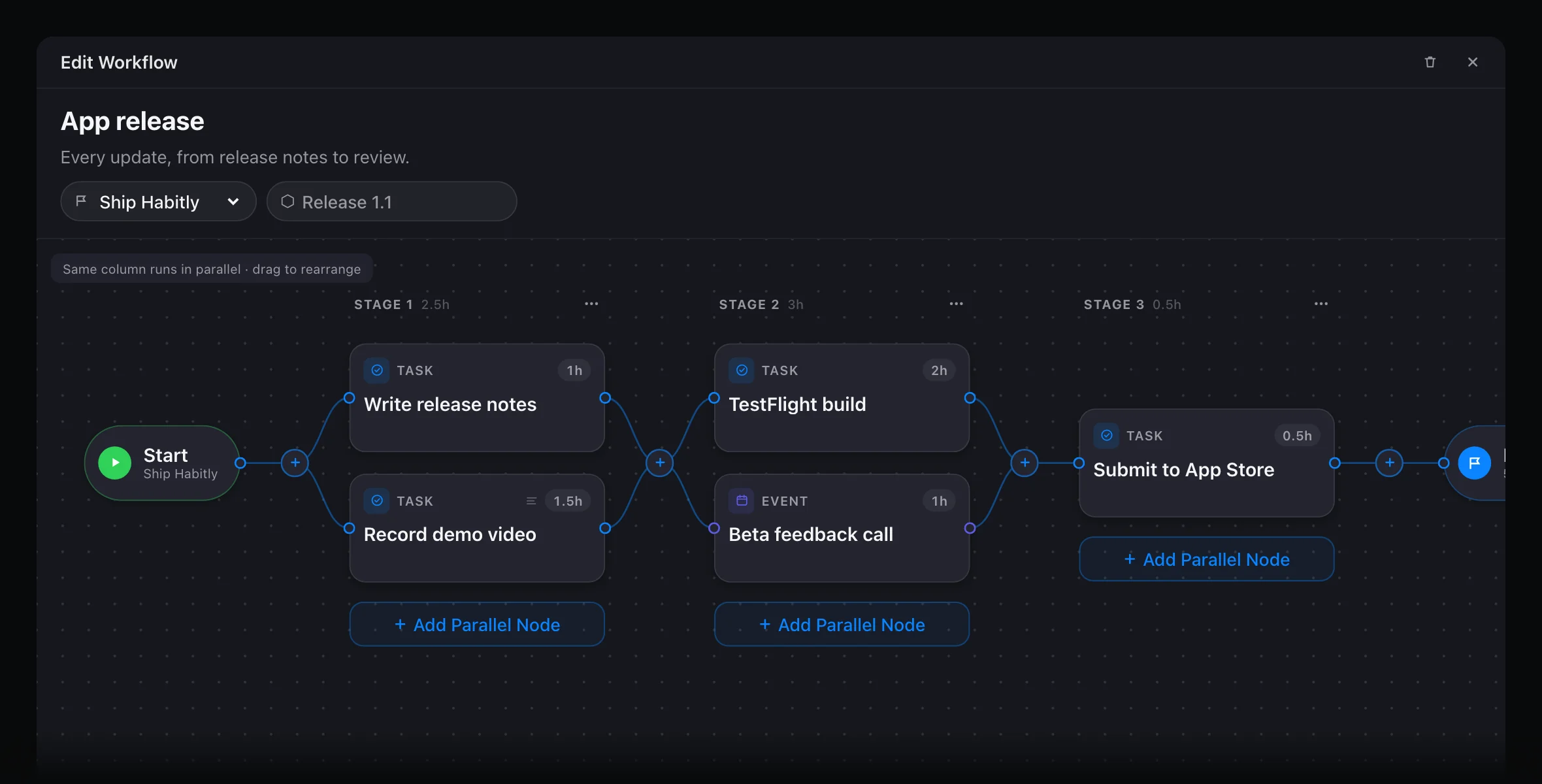Select the Record demo video title
The image size is (1542, 784).
450,534
